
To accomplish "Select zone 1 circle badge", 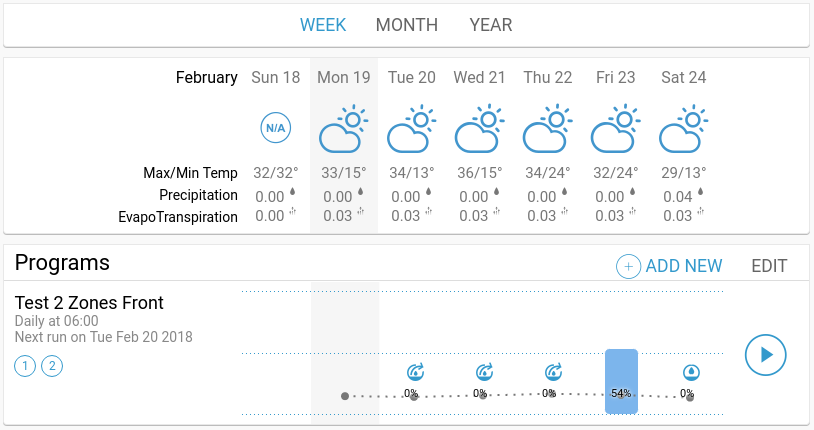I will point(25,366).
